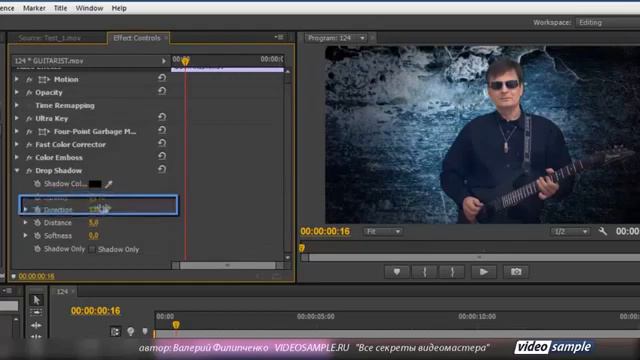
Task: Expand the Ultra Key properties
Action: (16, 118)
